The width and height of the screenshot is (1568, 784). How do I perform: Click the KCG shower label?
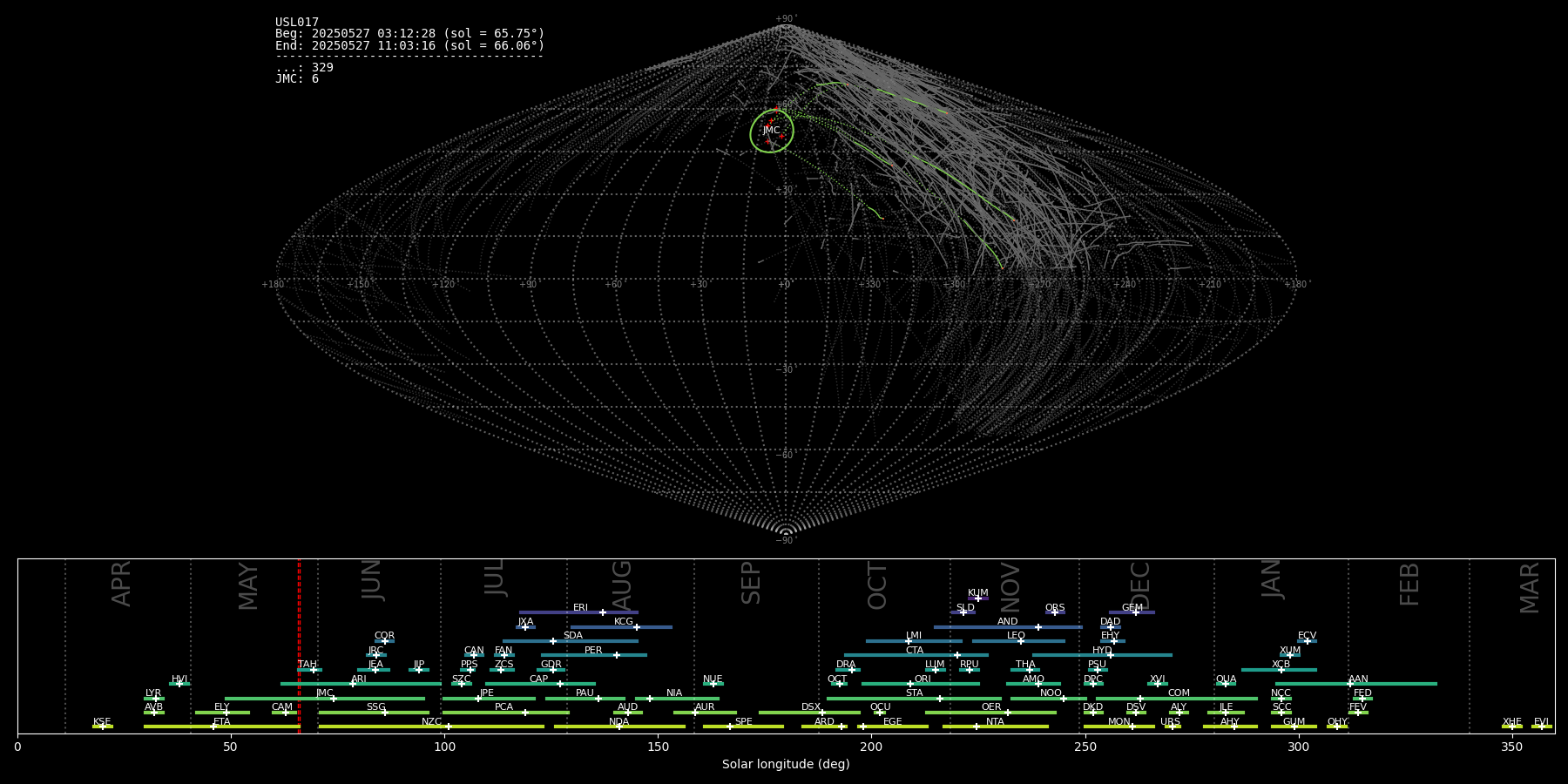tap(624, 622)
